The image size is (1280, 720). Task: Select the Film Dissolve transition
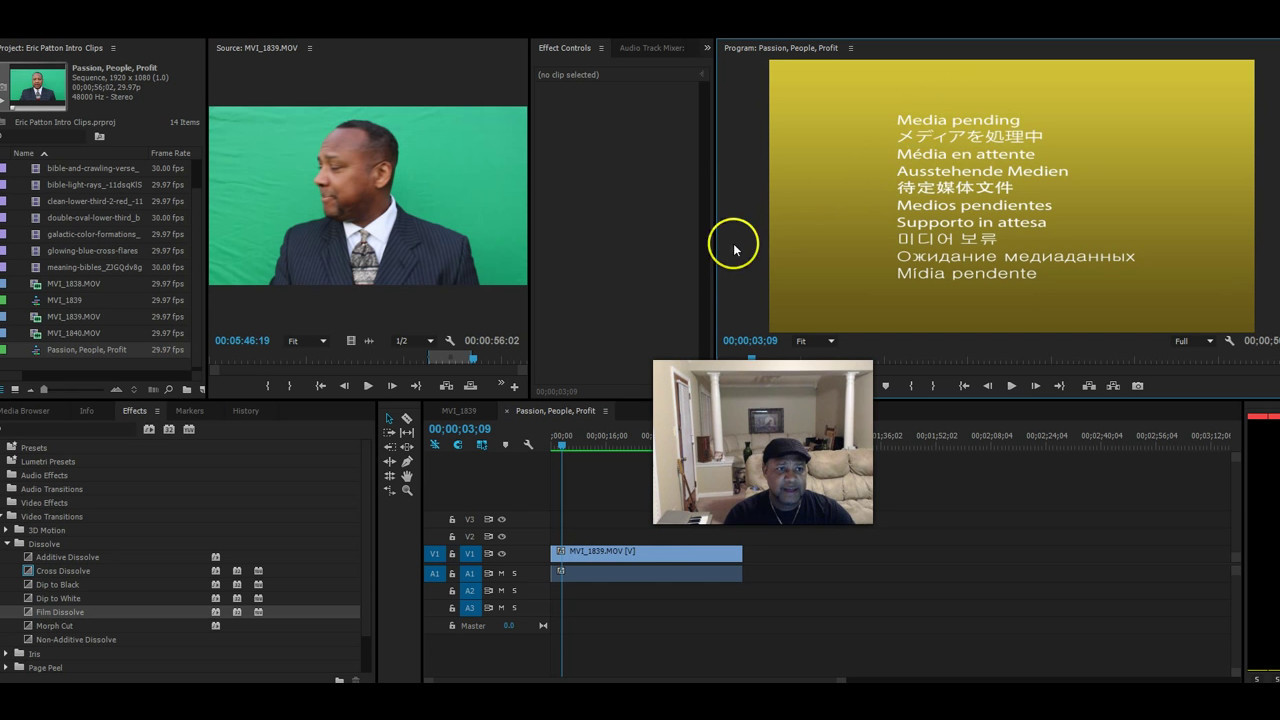[x=60, y=612]
